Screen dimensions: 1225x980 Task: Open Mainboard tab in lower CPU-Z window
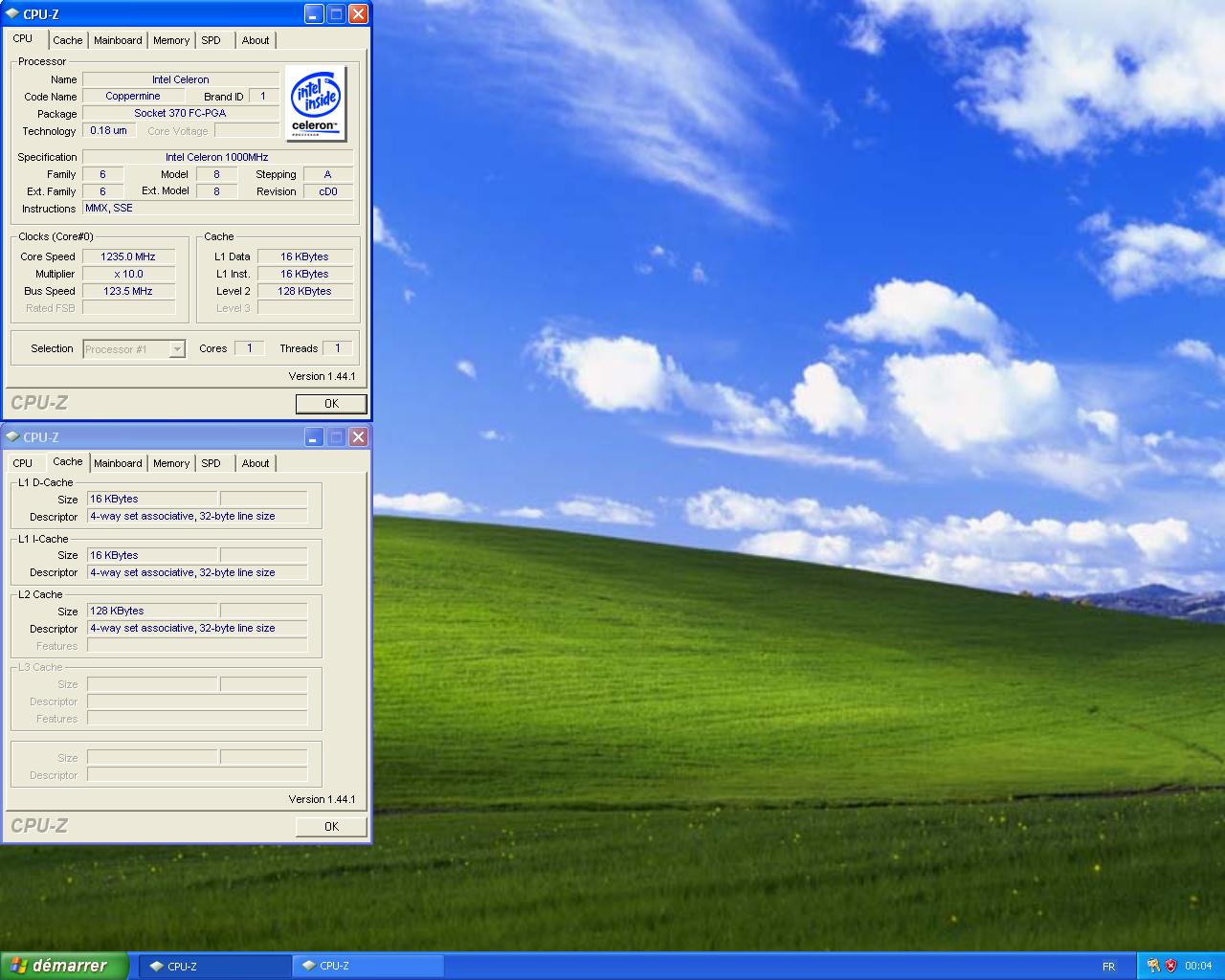point(118,463)
